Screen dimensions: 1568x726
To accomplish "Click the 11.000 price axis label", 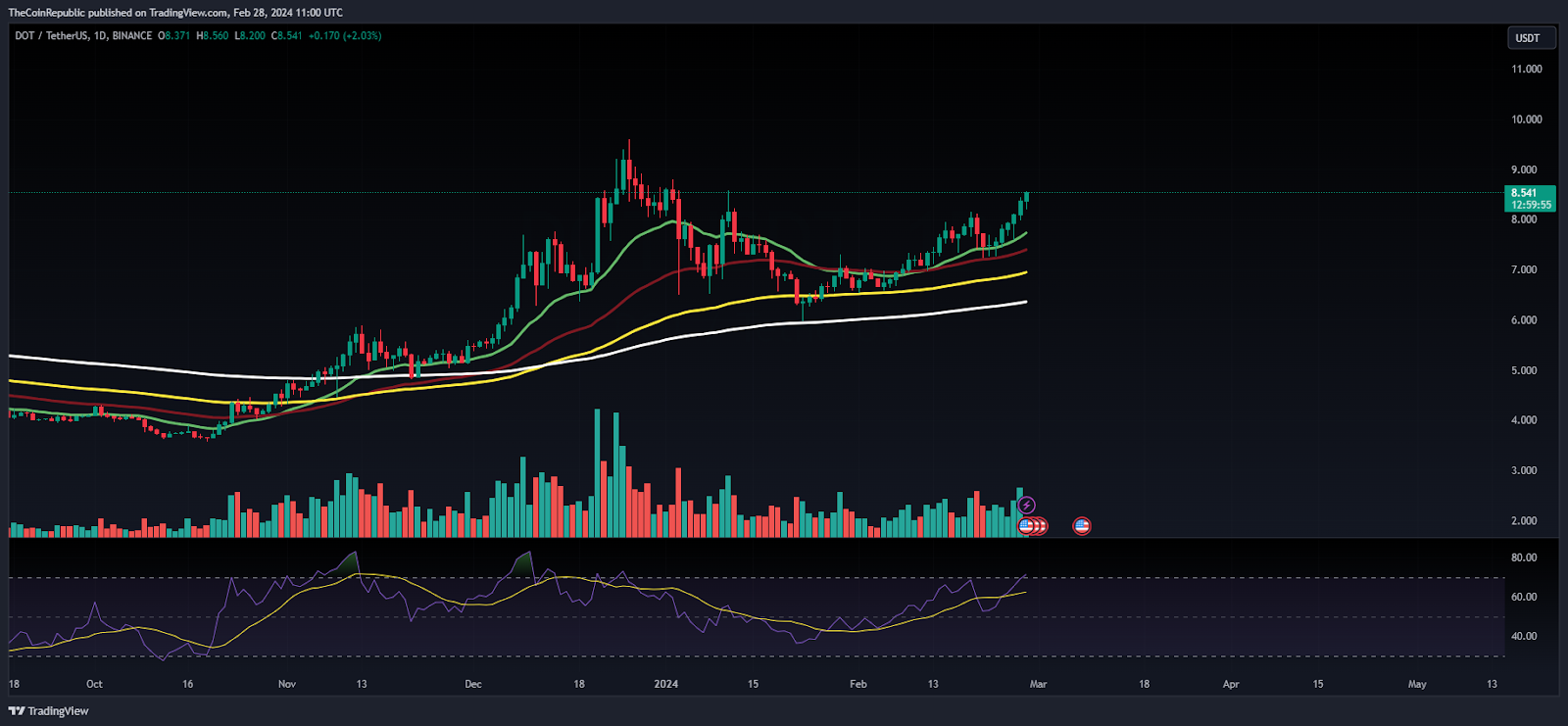I will tap(1526, 69).
